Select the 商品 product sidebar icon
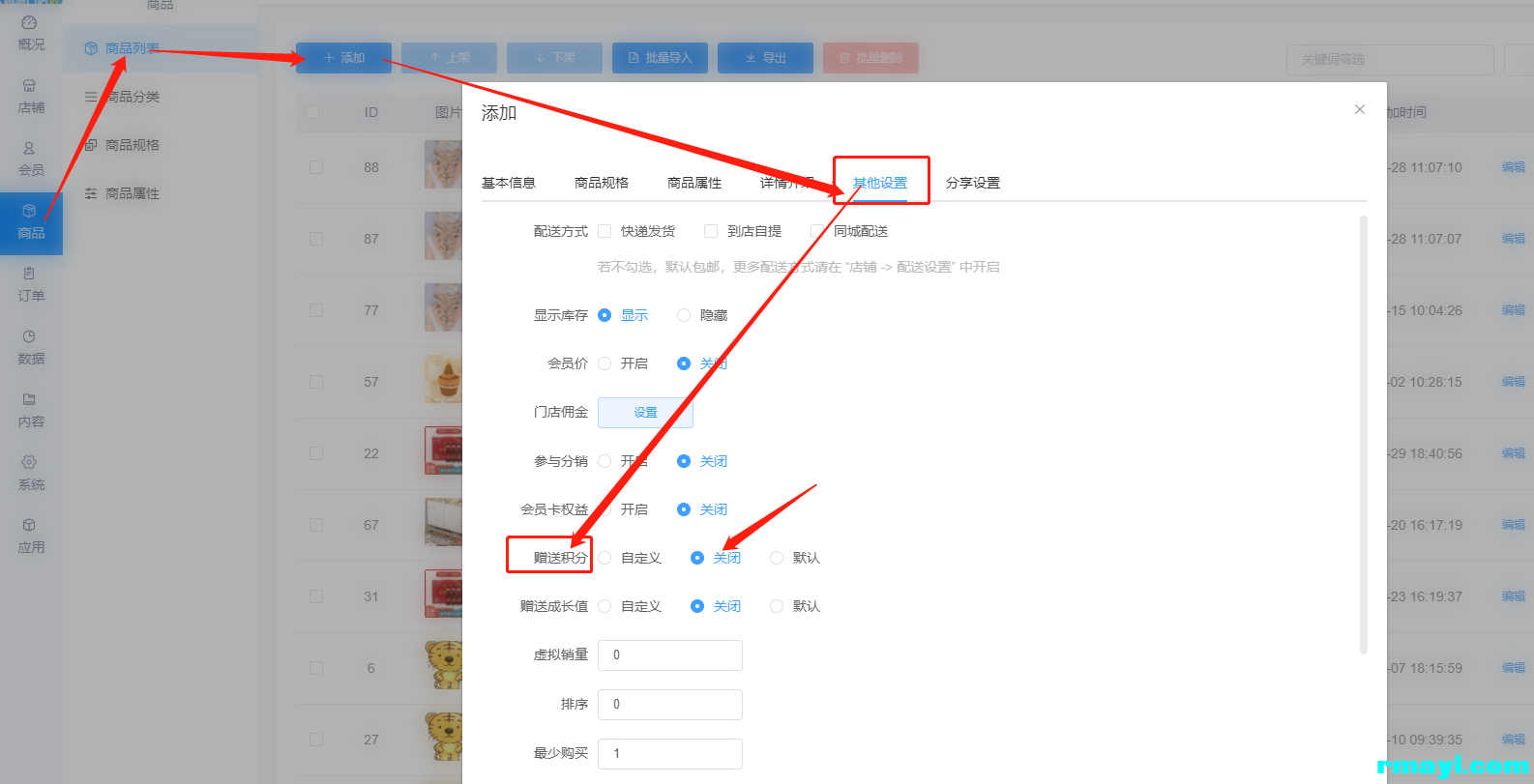 pyautogui.click(x=31, y=222)
